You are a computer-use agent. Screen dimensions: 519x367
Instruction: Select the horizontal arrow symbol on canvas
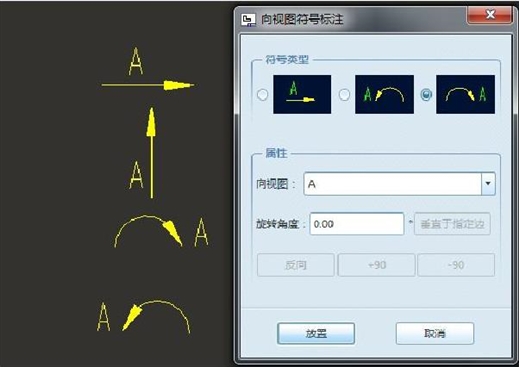[x=148, y=85]
